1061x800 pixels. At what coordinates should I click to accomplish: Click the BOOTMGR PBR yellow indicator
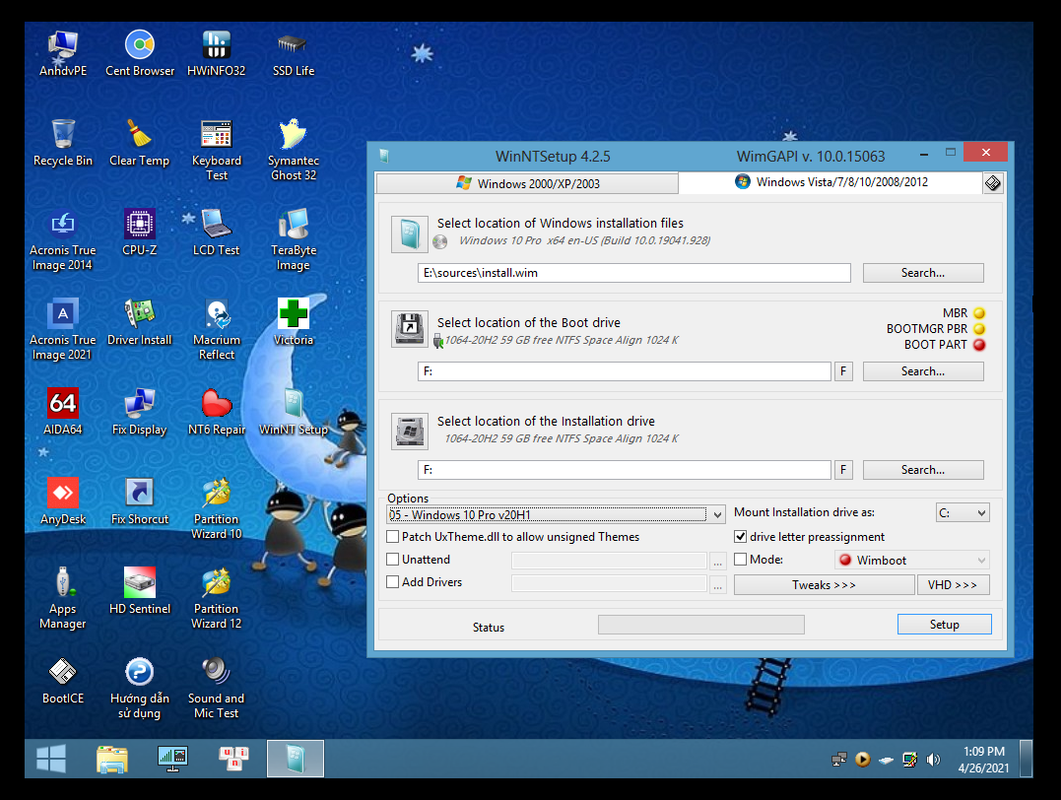[979, 329]
